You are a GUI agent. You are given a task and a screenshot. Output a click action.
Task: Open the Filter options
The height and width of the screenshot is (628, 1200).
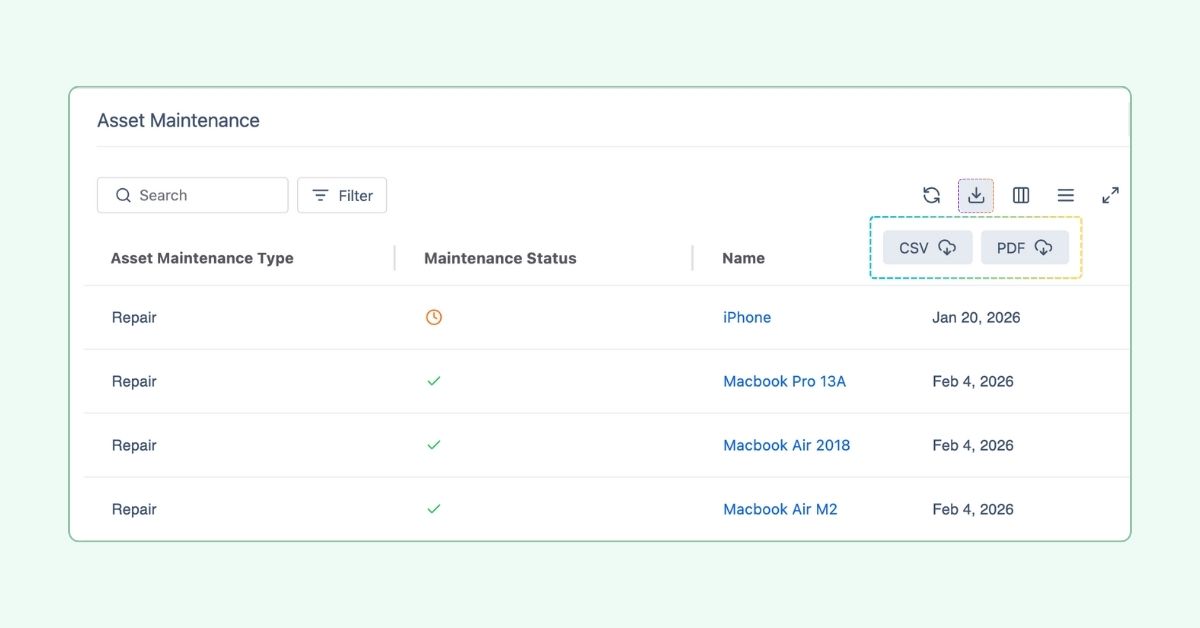[x=342, y=196]
